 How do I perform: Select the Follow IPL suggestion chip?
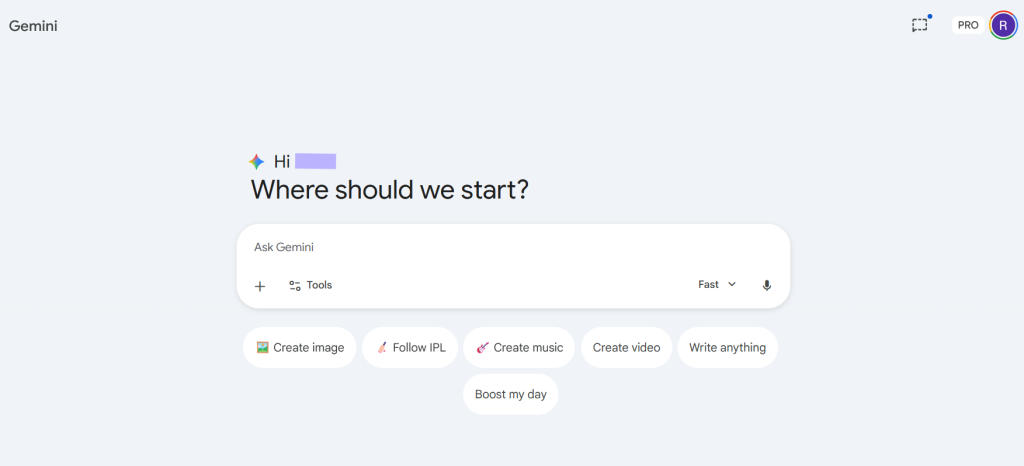click(x=410, y=347)
